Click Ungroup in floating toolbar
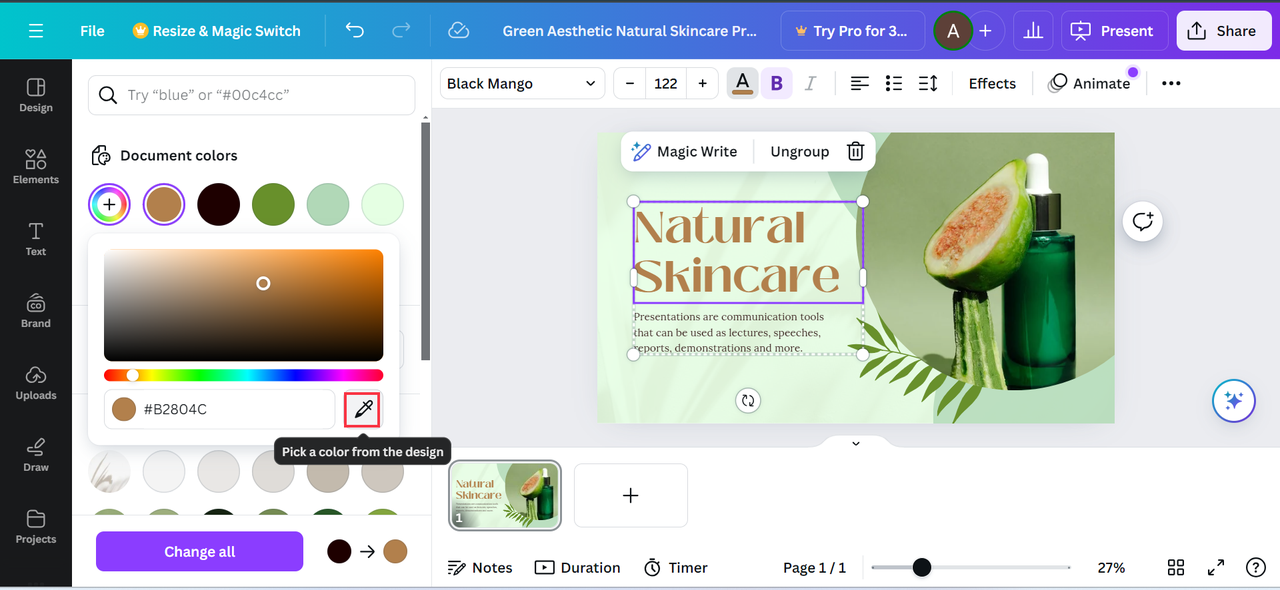 point(799,151)
